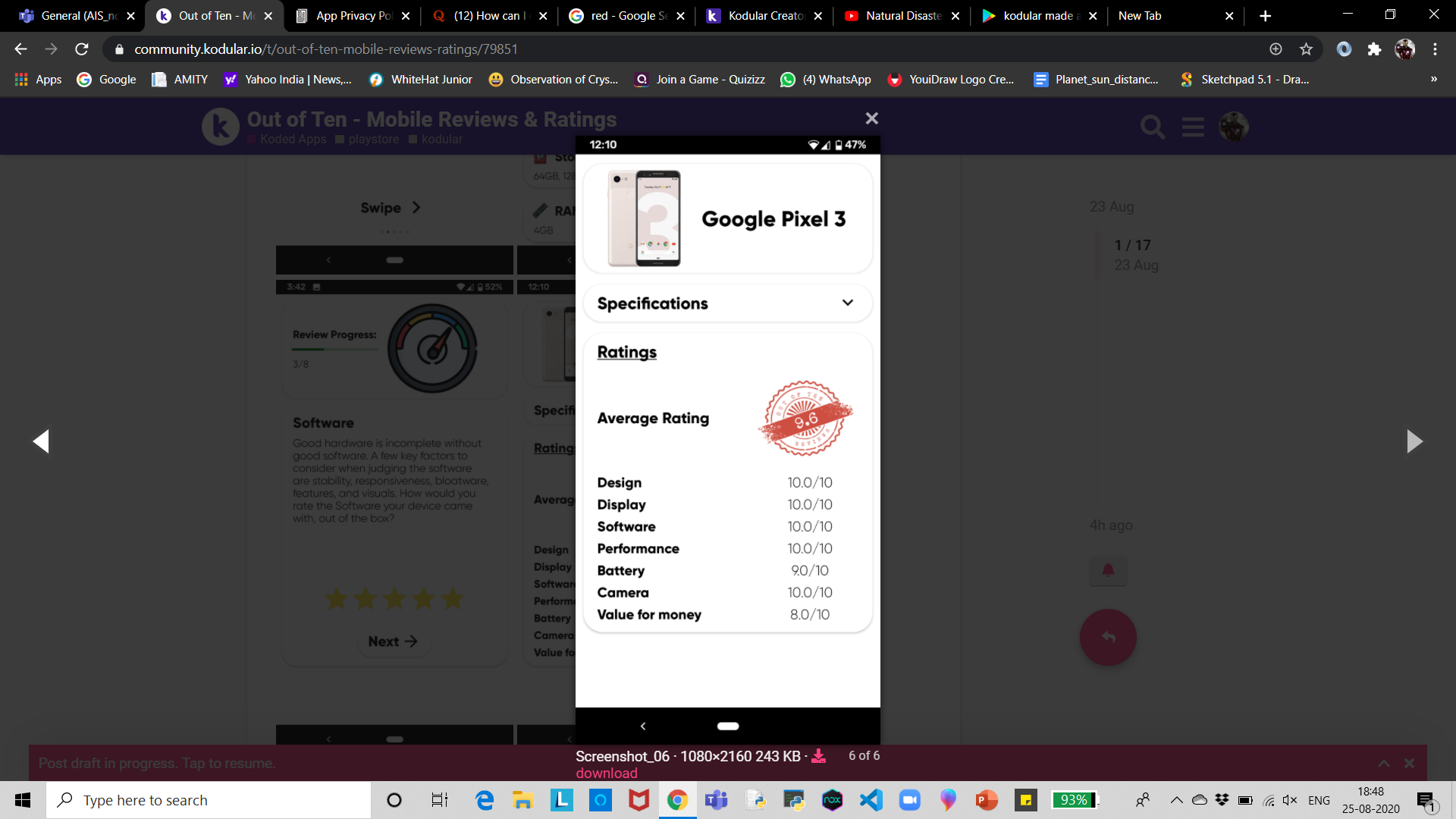Bookmark page with the star icon
The image size is (1456, 819).
click(1306, 49)
